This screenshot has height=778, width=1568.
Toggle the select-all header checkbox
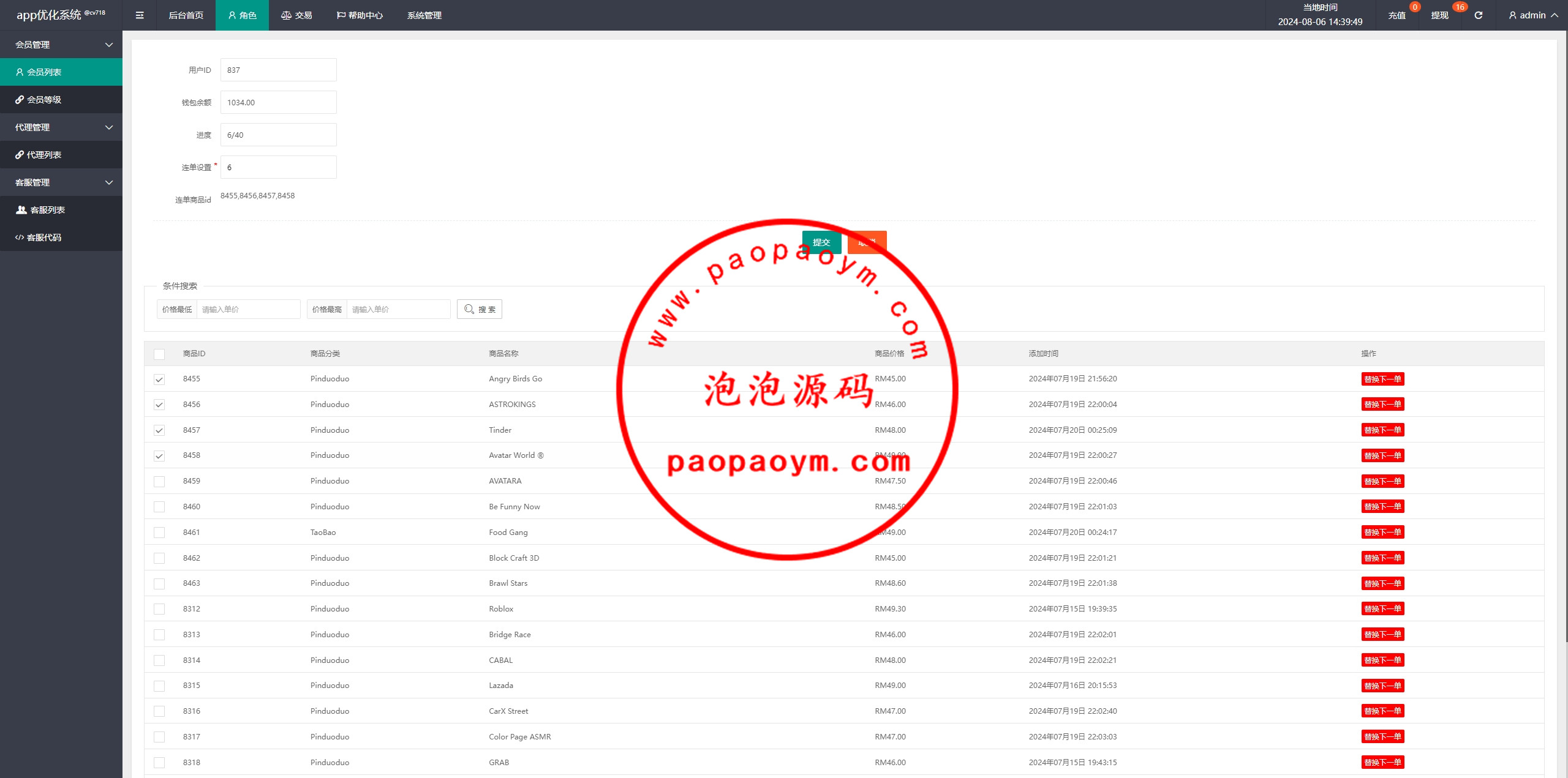tap(159, 354)
